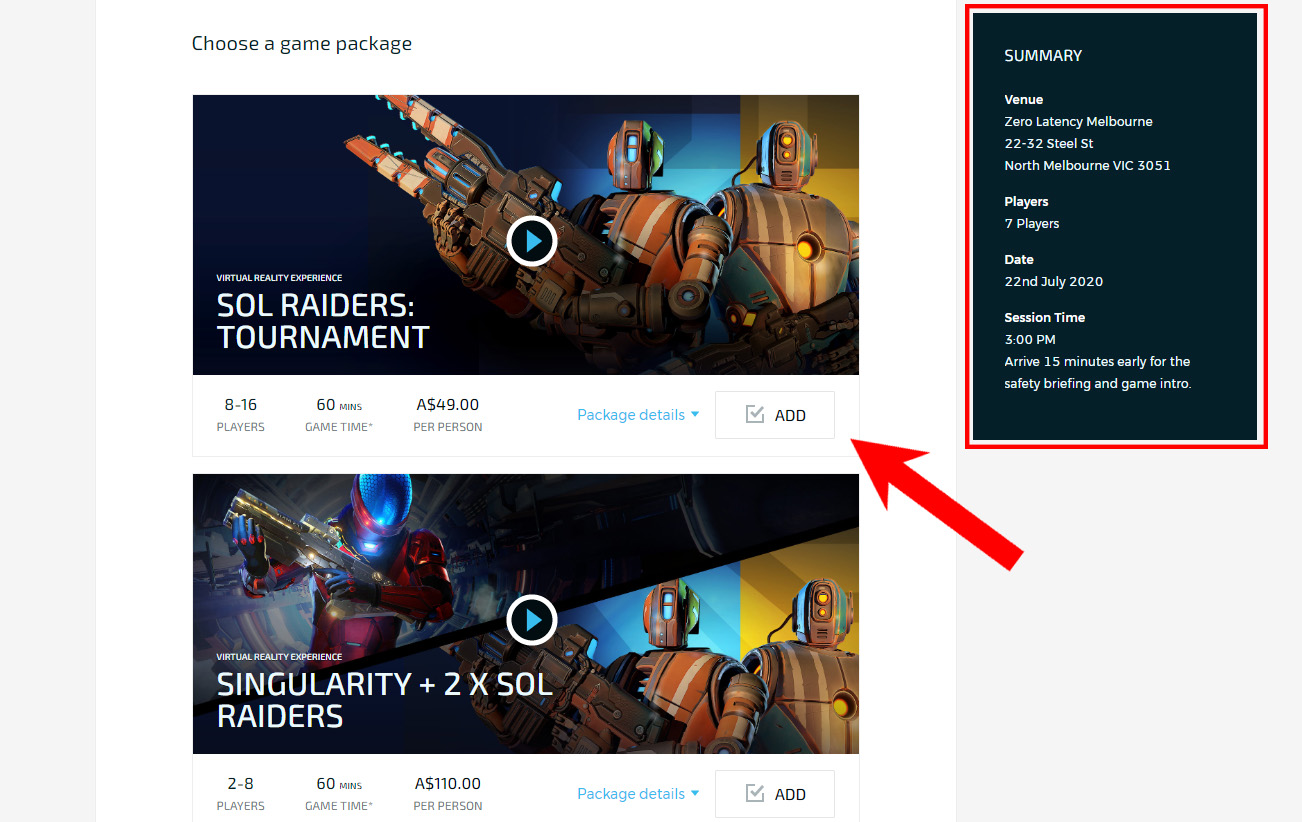The height and width of the screenshot is (822, 1302).
Task: Add the Sol Raiders: Tournament package
Action: coord(775,415)
